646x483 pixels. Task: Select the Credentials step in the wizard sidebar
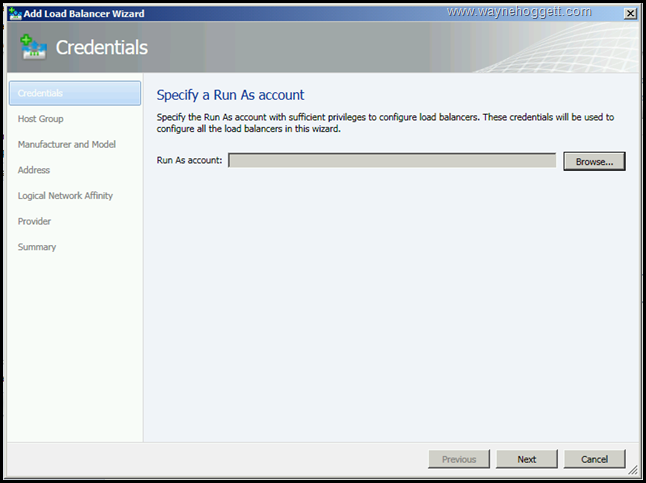pos(75,93)
